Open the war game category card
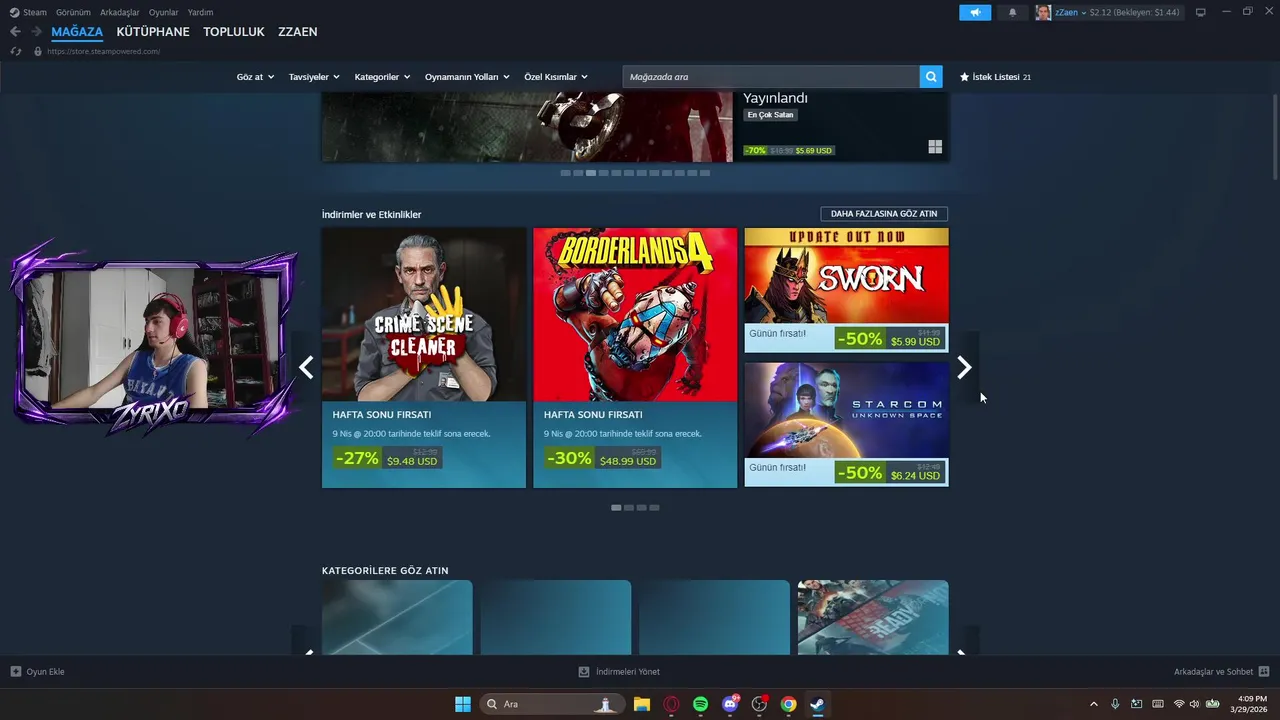Viewport: 1280px width, 720px height. (x=873, y=618)
